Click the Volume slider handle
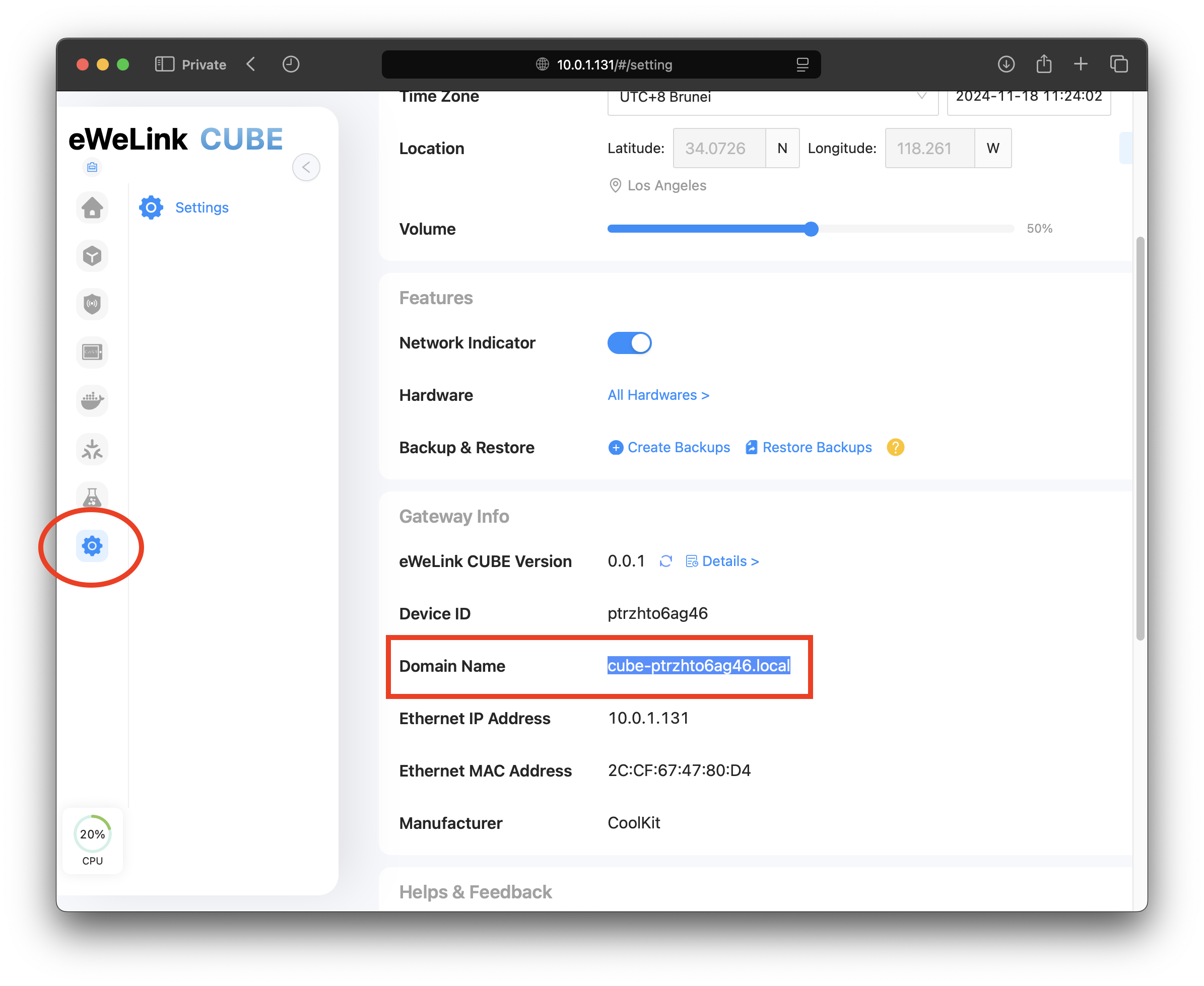This screenshot has height=986, width=1204. pos(812,229)
